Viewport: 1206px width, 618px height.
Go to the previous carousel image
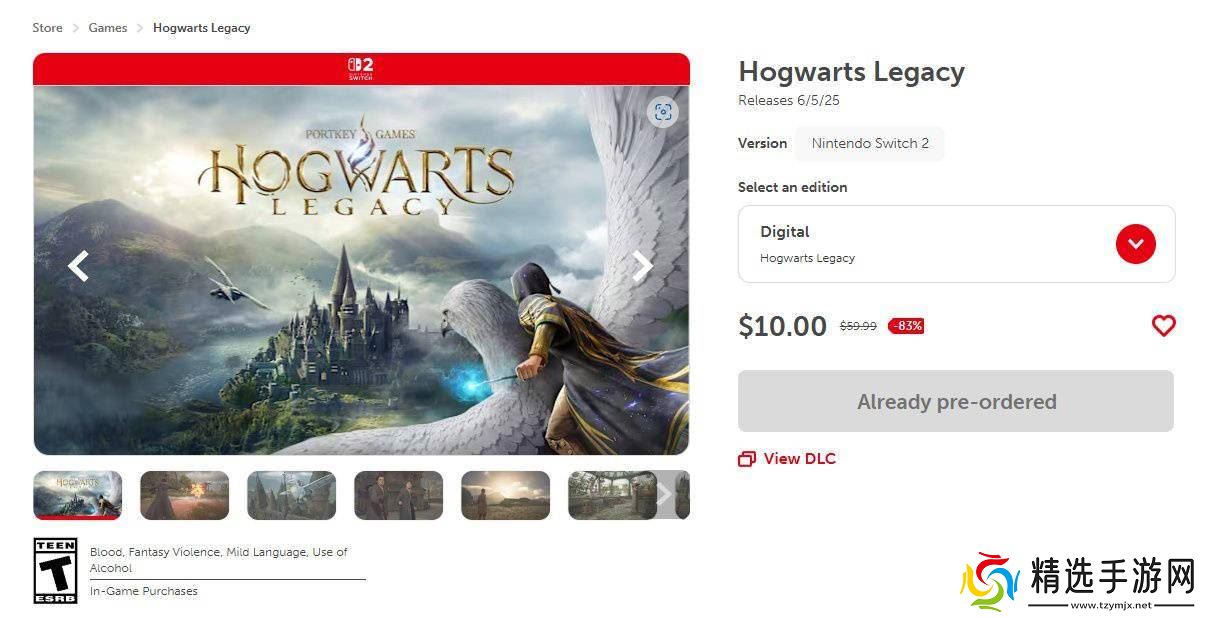coord(78,266)
